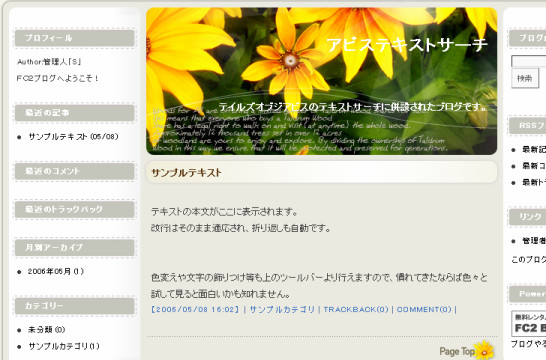Click the アビステキストサーチ blog title
The image size is (546, 360).
tap(407, 45)
